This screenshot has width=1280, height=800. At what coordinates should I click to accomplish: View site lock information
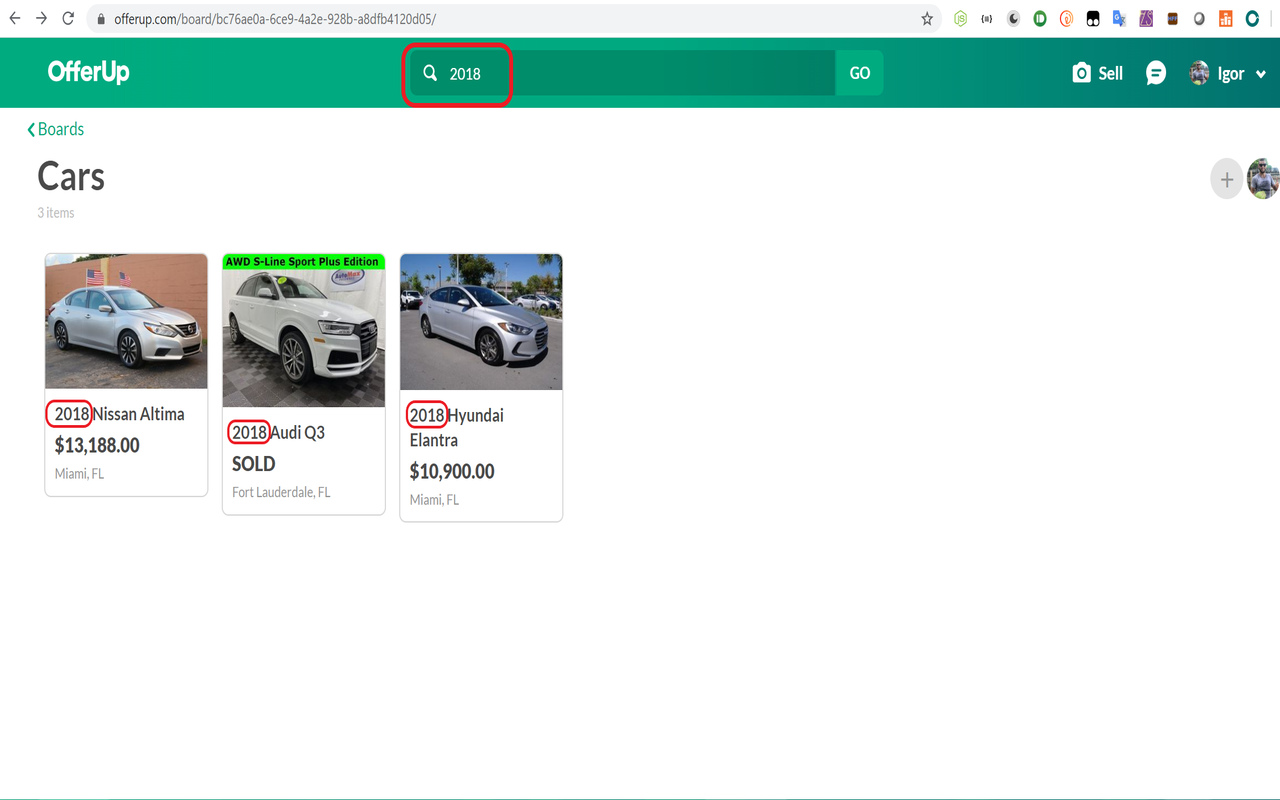pyautogui.click(x=101, y=19)
